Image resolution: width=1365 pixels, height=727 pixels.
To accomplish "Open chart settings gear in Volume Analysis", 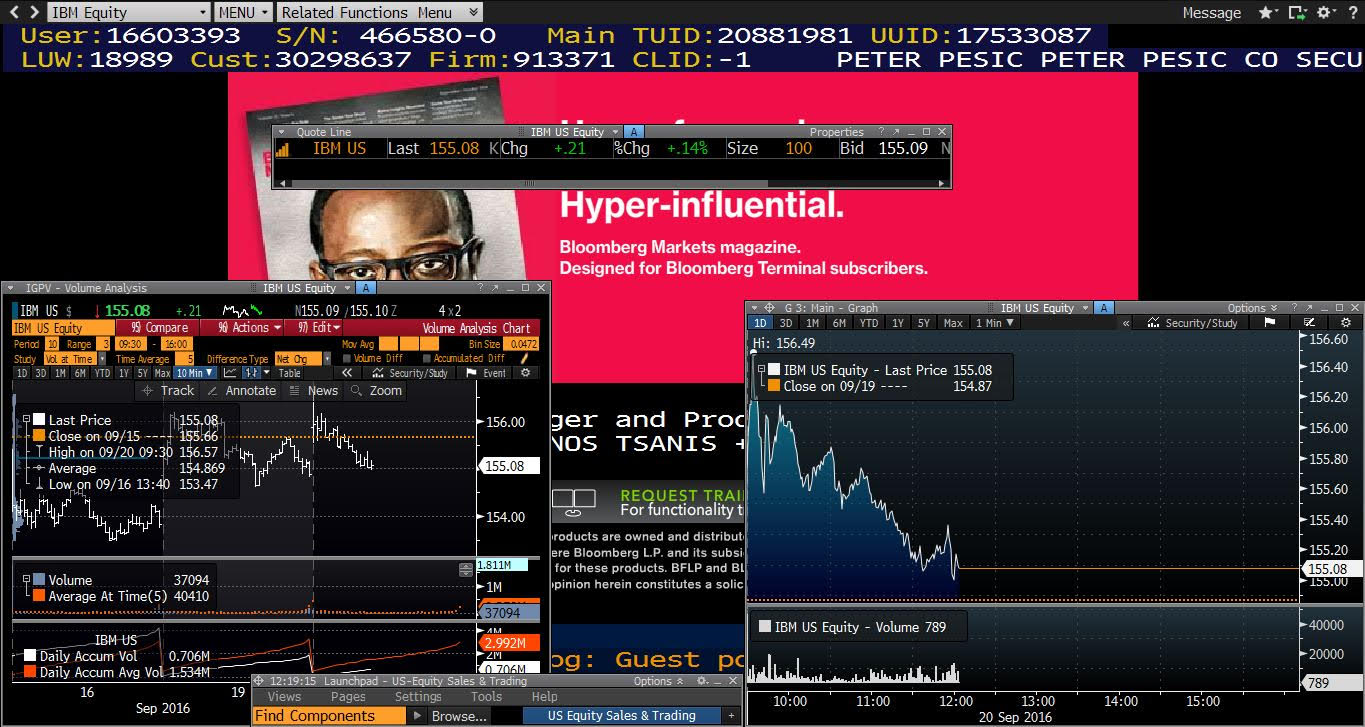I will click(527, 373).
